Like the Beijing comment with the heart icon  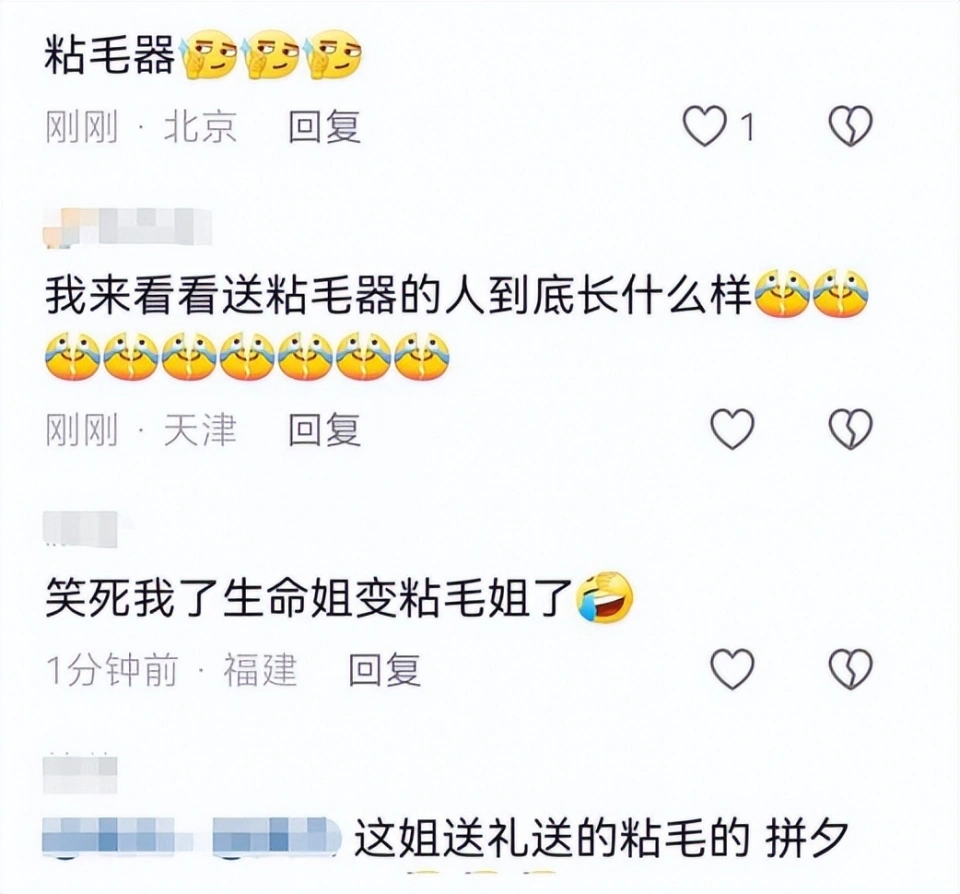[704, 127]
